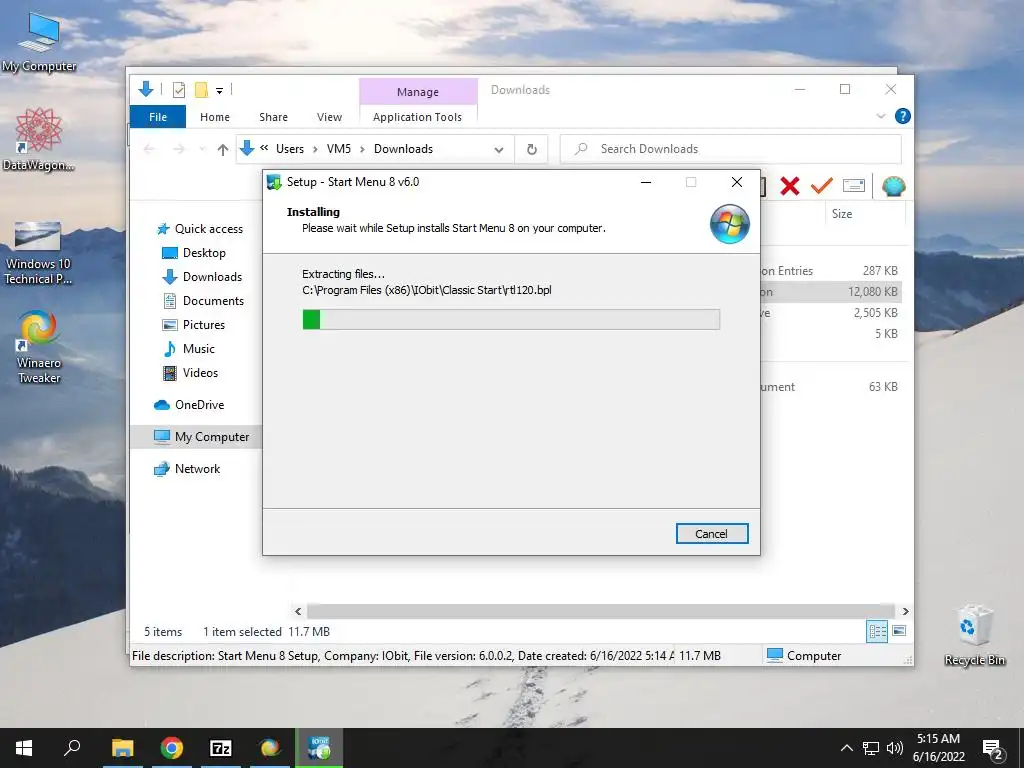Image resolution: width=1024 pixels, height=768 pixels.
Task: Click Properties icon in quick access toolbar
Action: [x=178, y=90]
